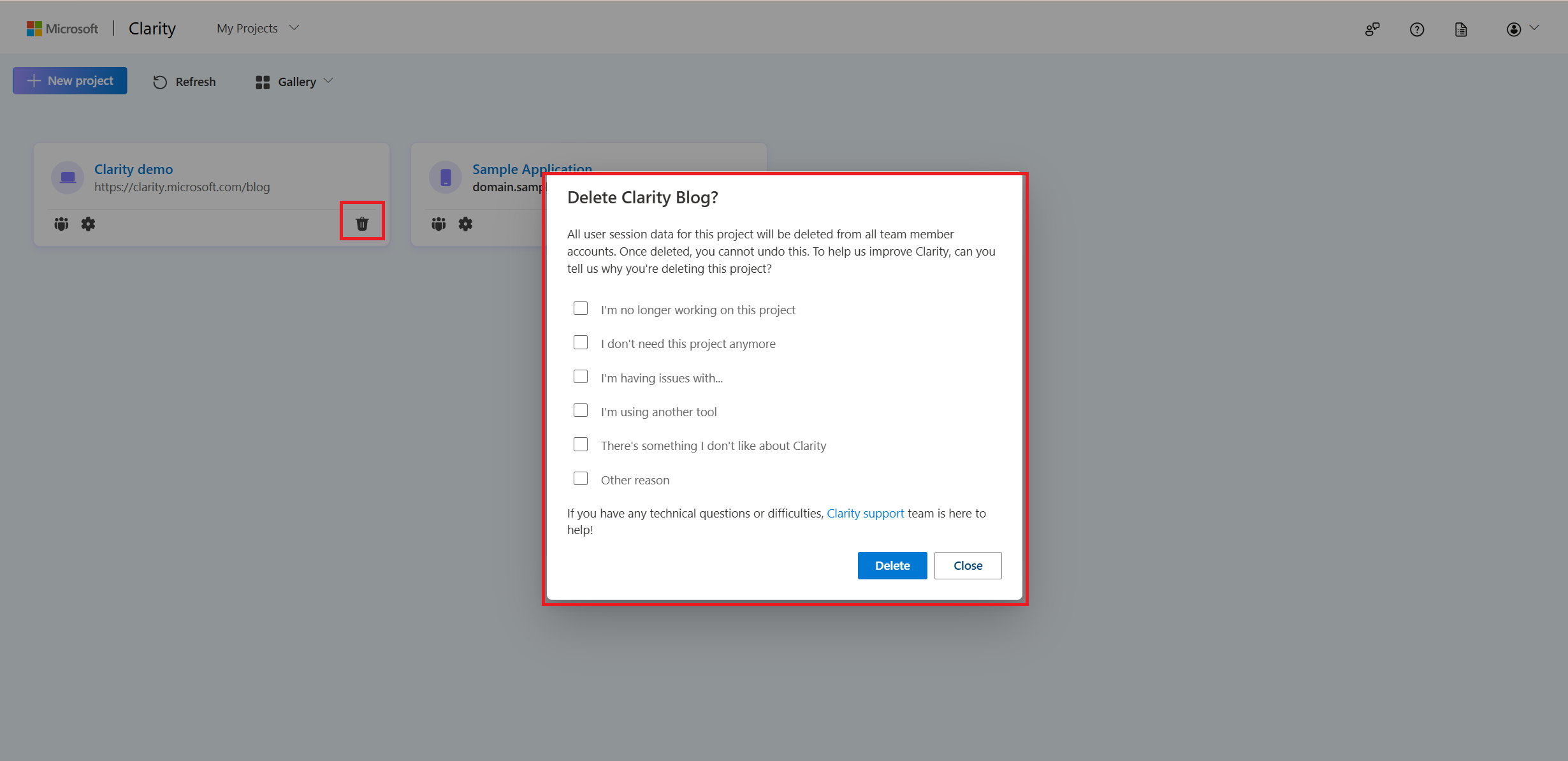Enable 'I don't need this project anymore' checkbox
1568x761 pixels.
point(580,343)
